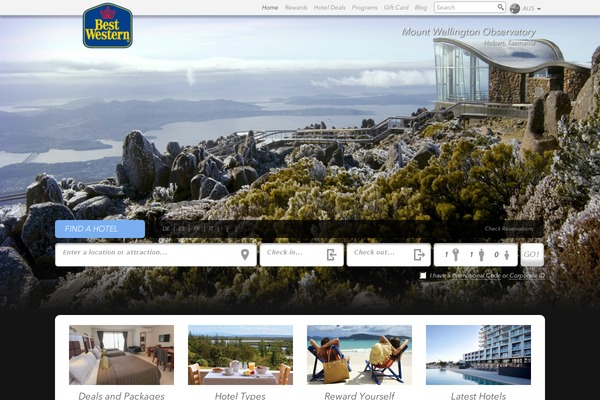Open the Home menu item
Image resolution: width=600 pixels, height=400 pixels.
pos(270,7)
